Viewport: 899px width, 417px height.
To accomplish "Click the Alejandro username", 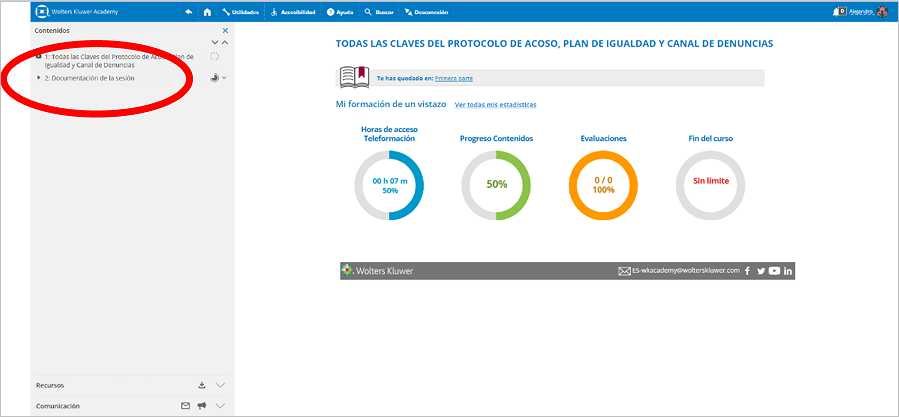I will 861,11.
